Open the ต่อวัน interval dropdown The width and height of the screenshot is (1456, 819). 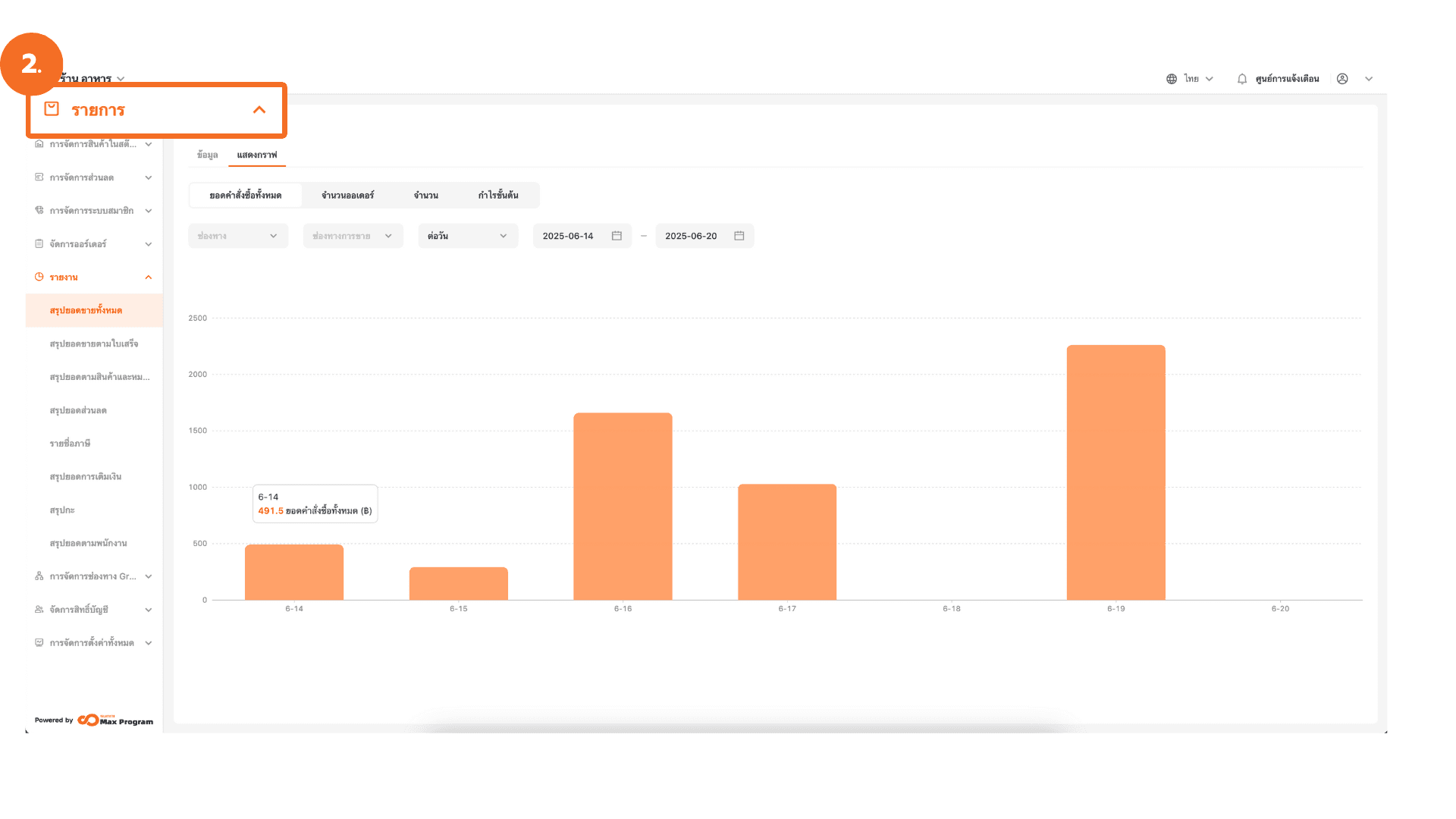pyautogui.click(x=467, y=236)
